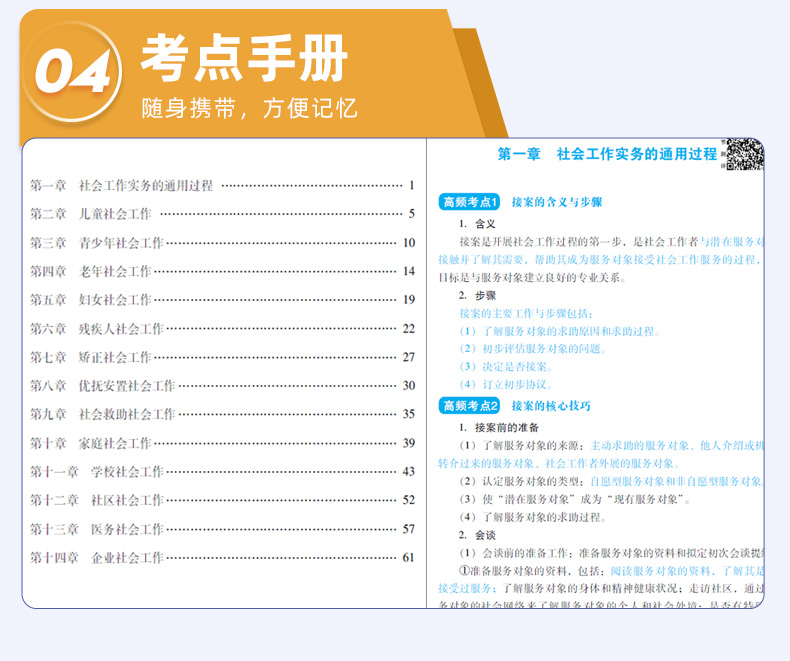
Task: Click the subheading 2. 会谈
Action: pyautogui.click(x=477, y=535)
